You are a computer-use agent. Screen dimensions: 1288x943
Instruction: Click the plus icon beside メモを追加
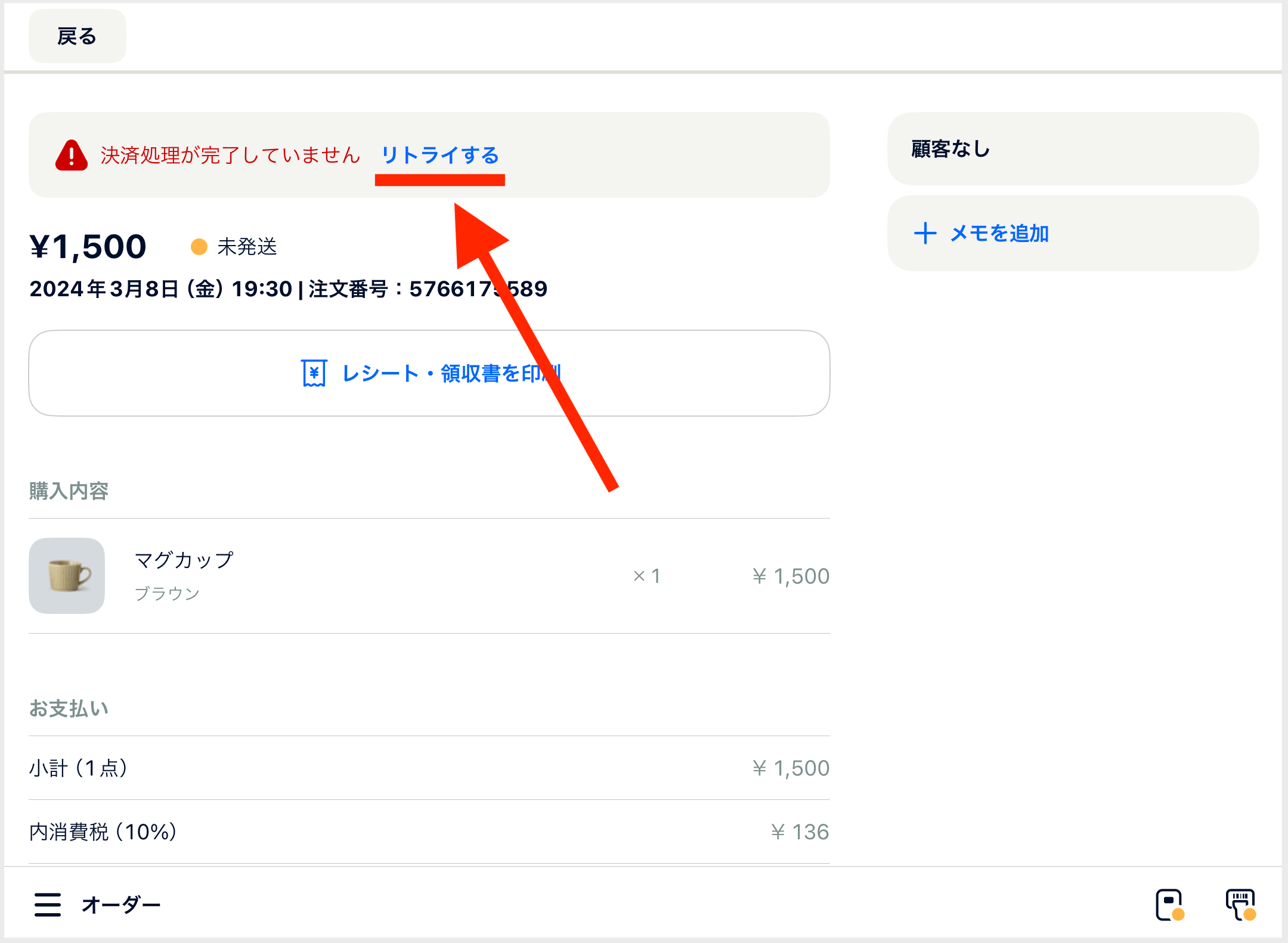925,233
